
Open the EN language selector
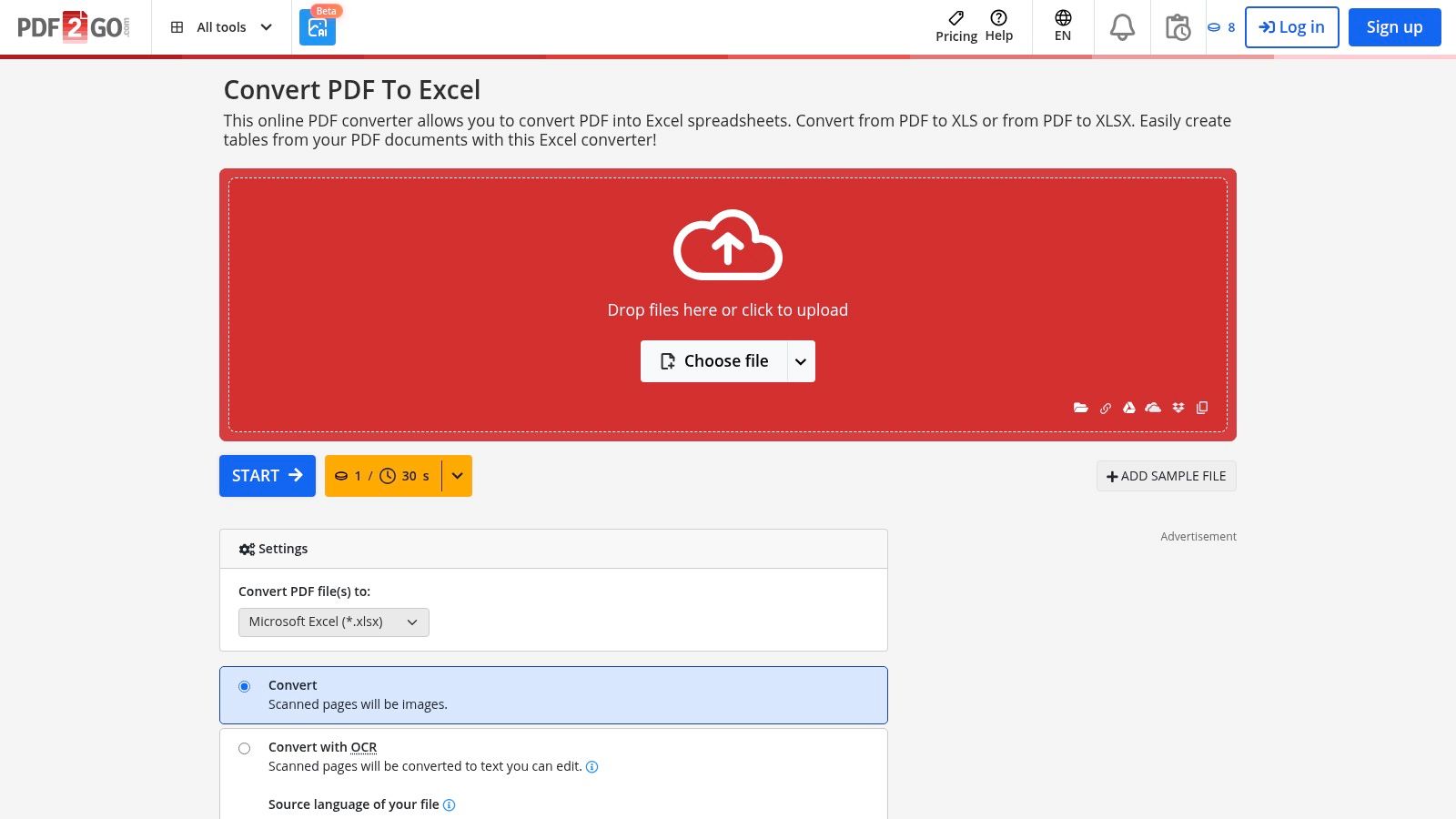[1062, 27]
